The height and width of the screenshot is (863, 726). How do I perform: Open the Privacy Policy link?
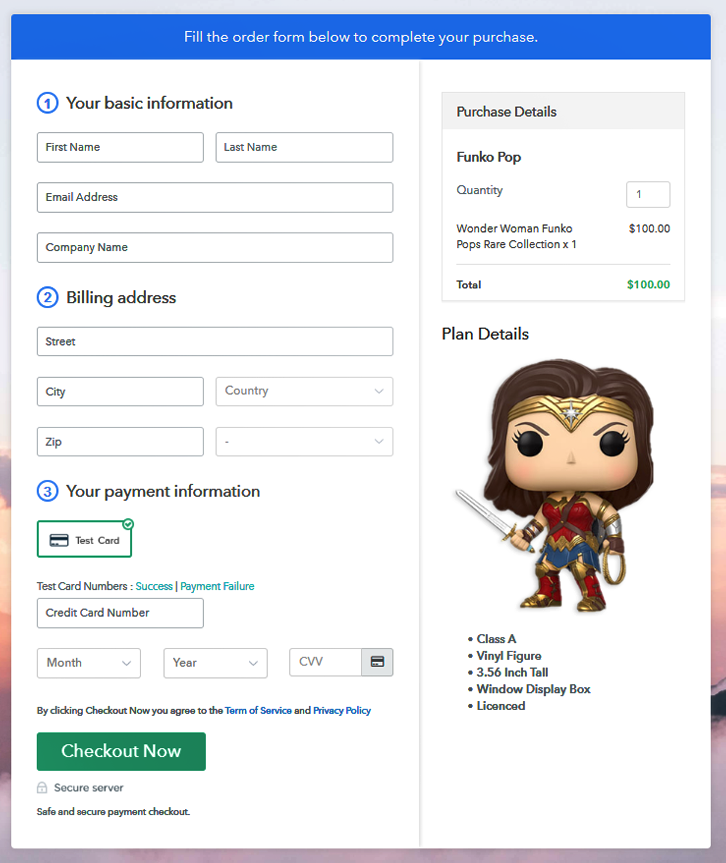tap(342, 711)
